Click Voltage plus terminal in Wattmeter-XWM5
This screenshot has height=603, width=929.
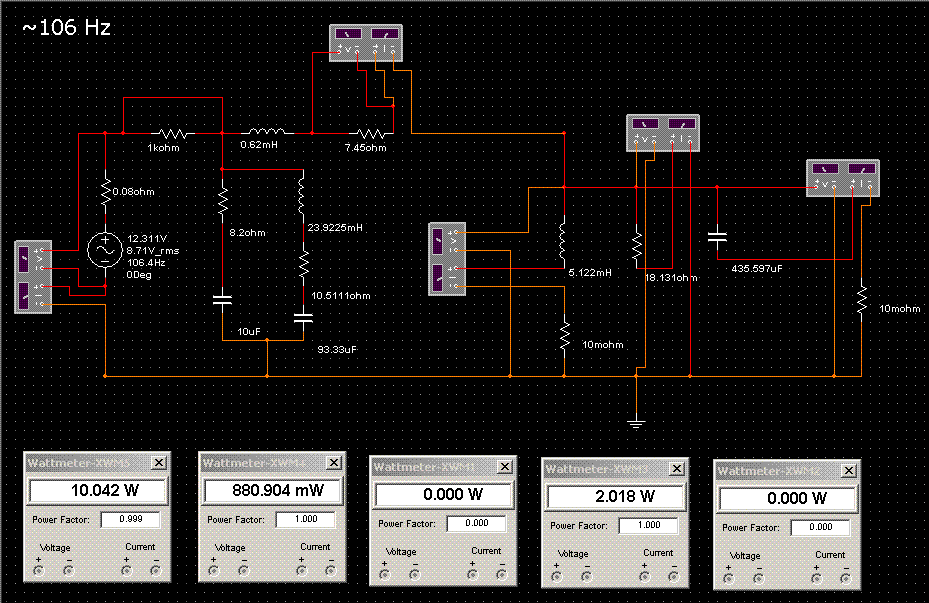coord(39,570)
